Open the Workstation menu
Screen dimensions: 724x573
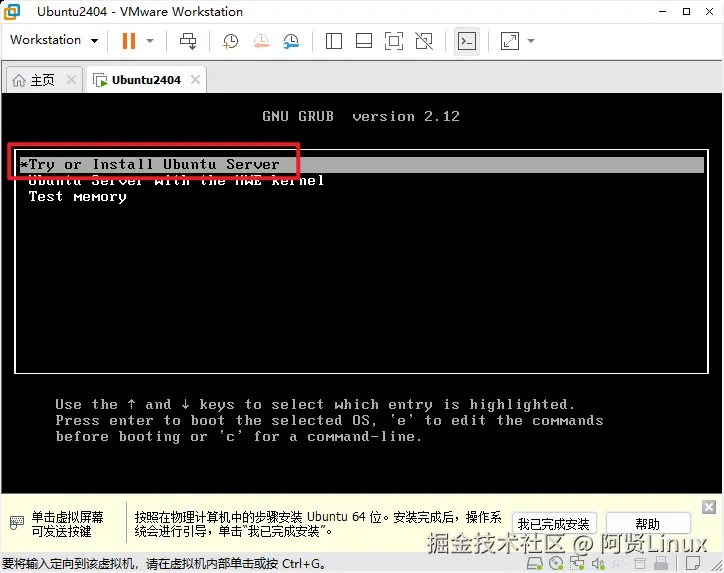(x=54, y=40)
